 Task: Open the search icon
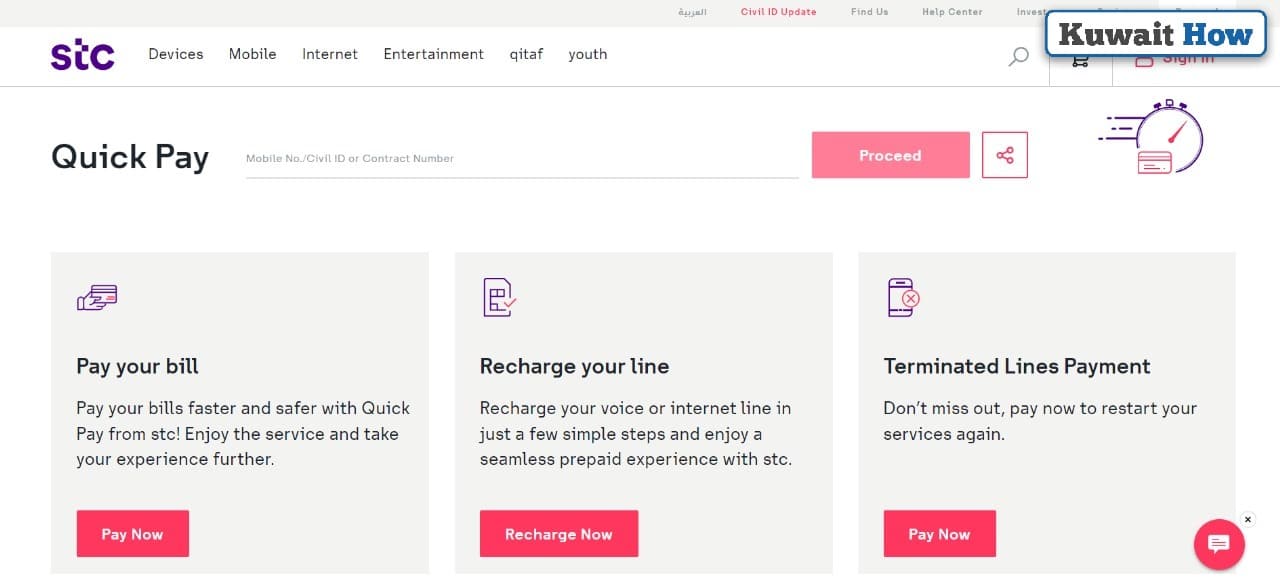1018,57
